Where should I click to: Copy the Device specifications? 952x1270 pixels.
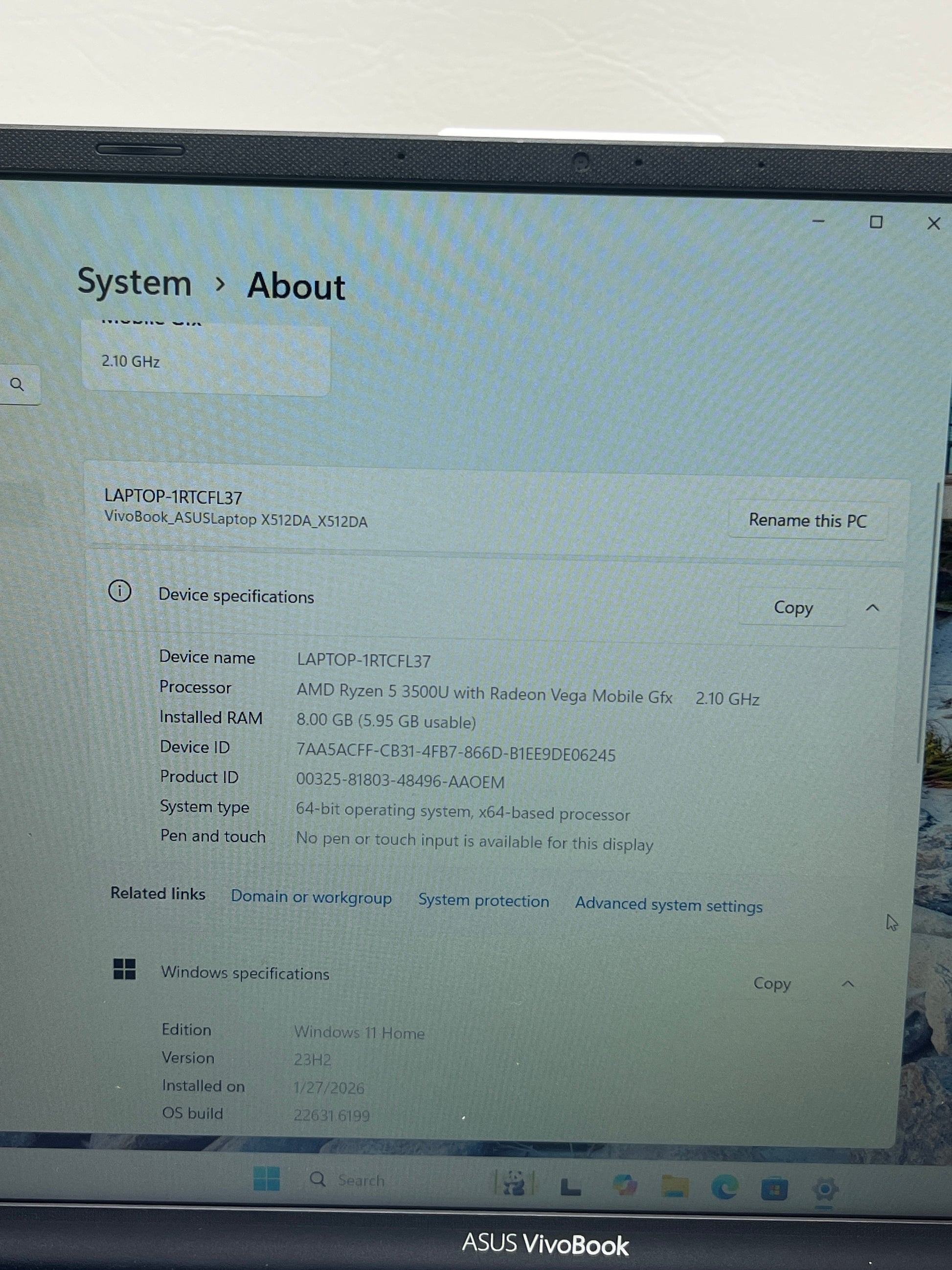pos(793,607)
